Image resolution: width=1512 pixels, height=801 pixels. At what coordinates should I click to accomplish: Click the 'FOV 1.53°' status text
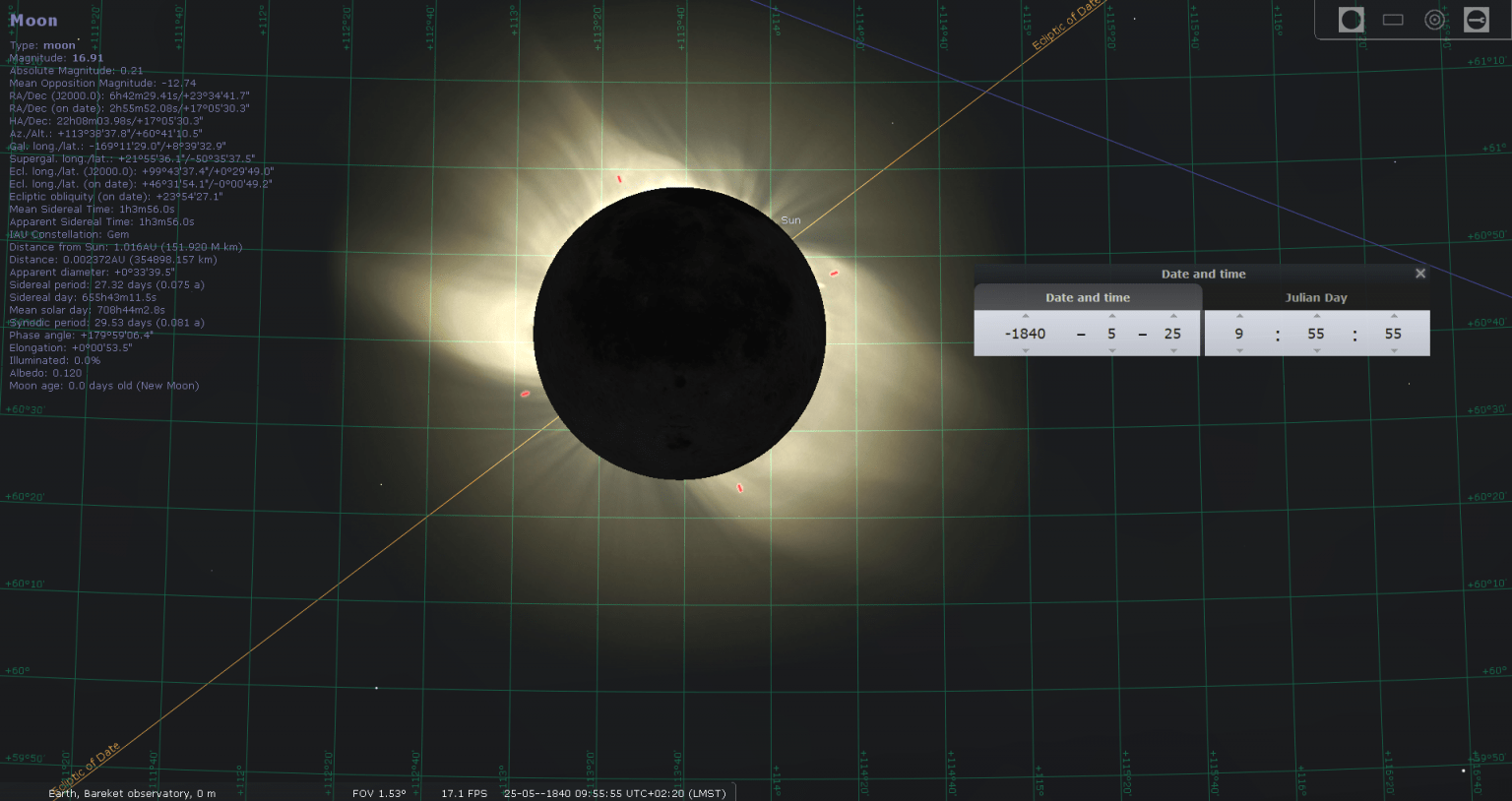(379, 793)
